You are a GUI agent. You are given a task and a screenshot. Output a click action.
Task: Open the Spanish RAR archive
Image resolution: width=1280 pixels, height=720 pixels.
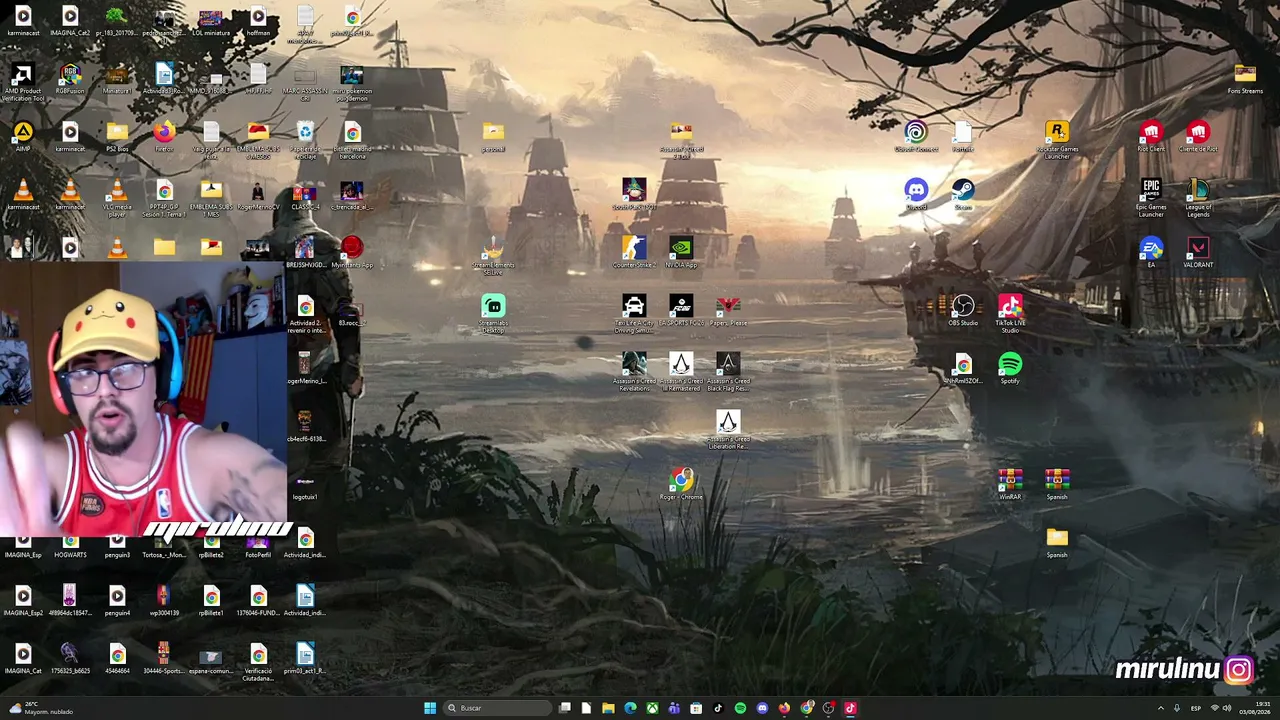tap(1057, 485)
